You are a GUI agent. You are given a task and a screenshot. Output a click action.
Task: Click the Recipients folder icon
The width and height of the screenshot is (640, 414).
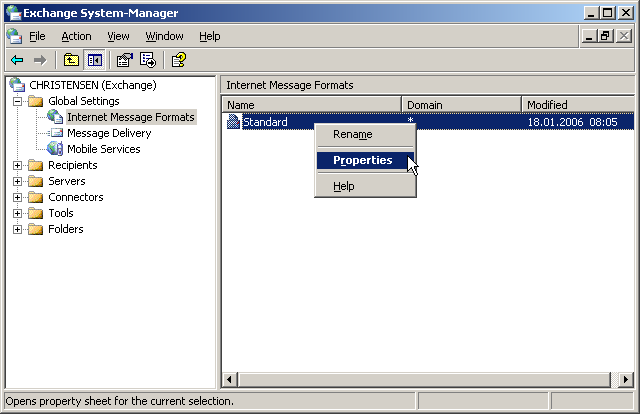[x=36, y=165]
